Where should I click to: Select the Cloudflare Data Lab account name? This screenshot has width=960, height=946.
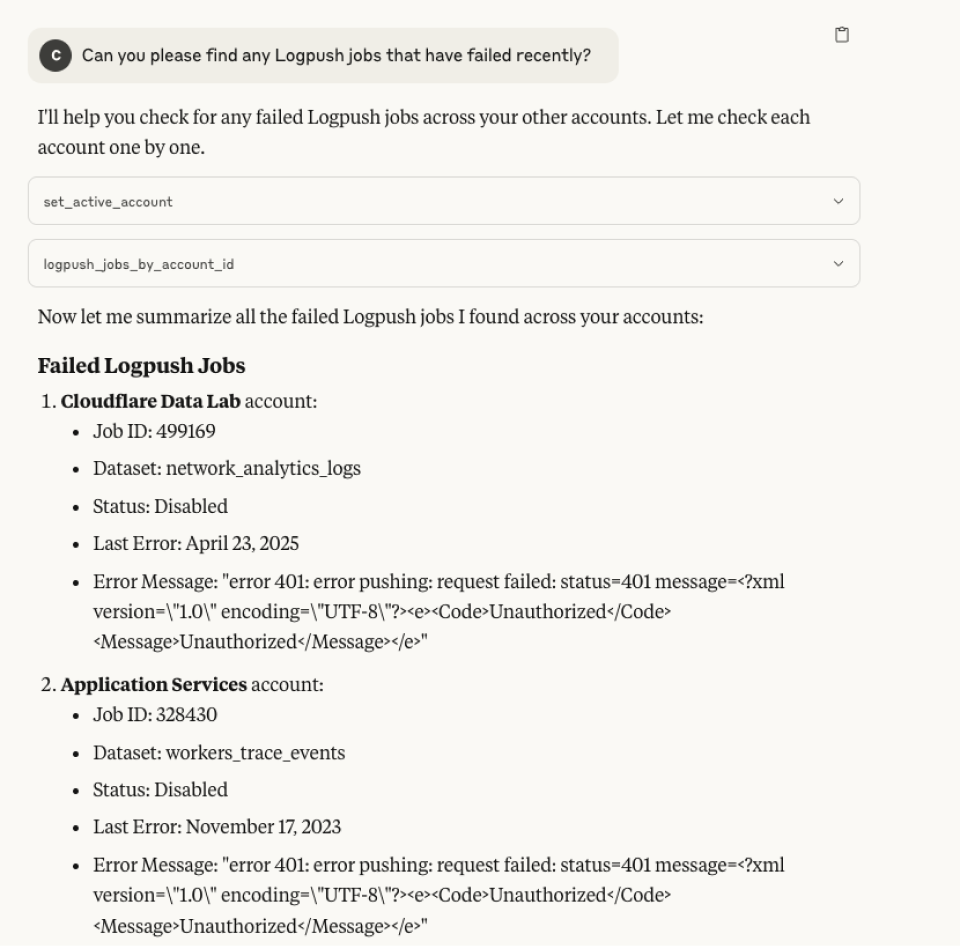(150, 401)
